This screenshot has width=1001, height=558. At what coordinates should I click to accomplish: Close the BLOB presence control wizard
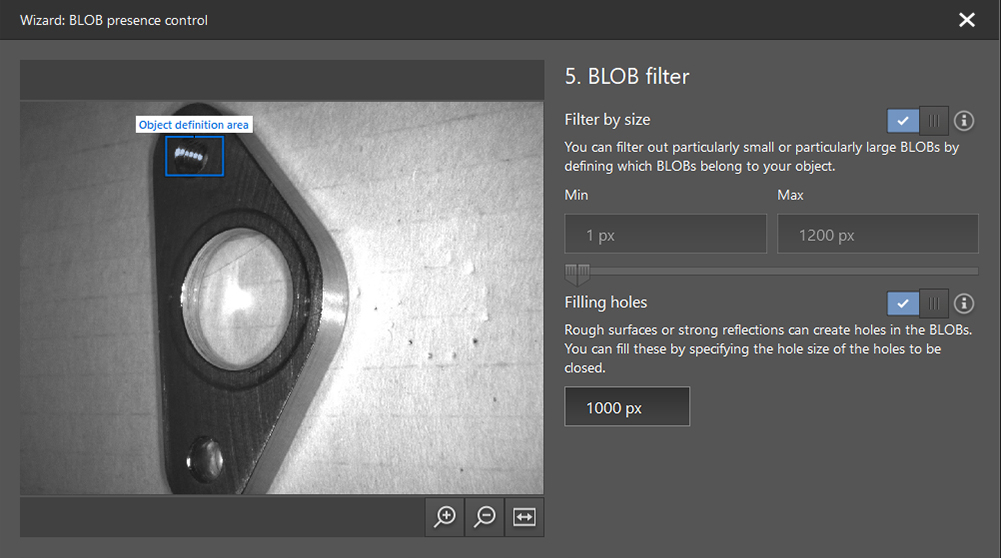tap(966, 20)
